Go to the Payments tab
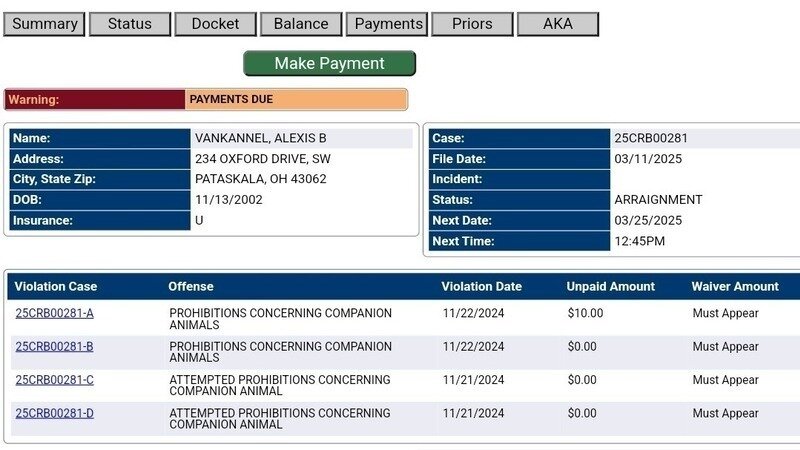The image size is (800, 450). tap(387, 24)
